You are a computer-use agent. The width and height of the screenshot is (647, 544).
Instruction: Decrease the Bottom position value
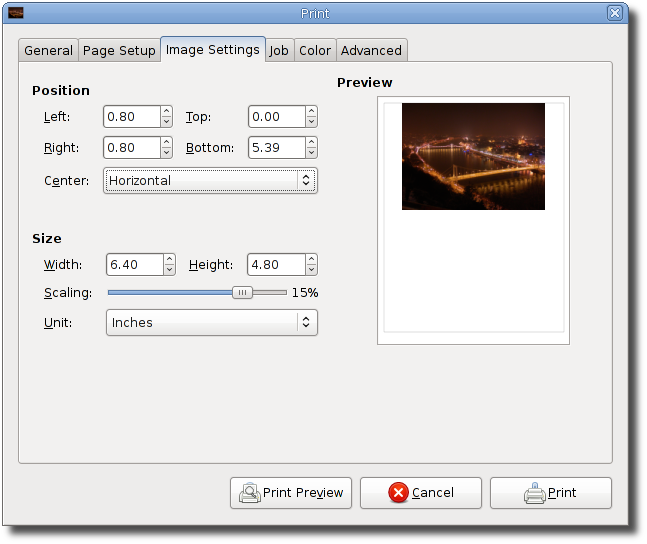[x=312, y=153]
